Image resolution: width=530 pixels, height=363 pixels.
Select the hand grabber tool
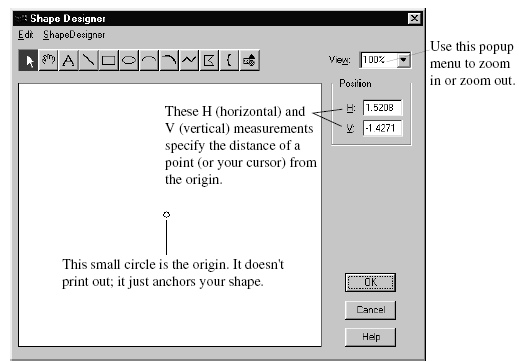coord(48,60)
